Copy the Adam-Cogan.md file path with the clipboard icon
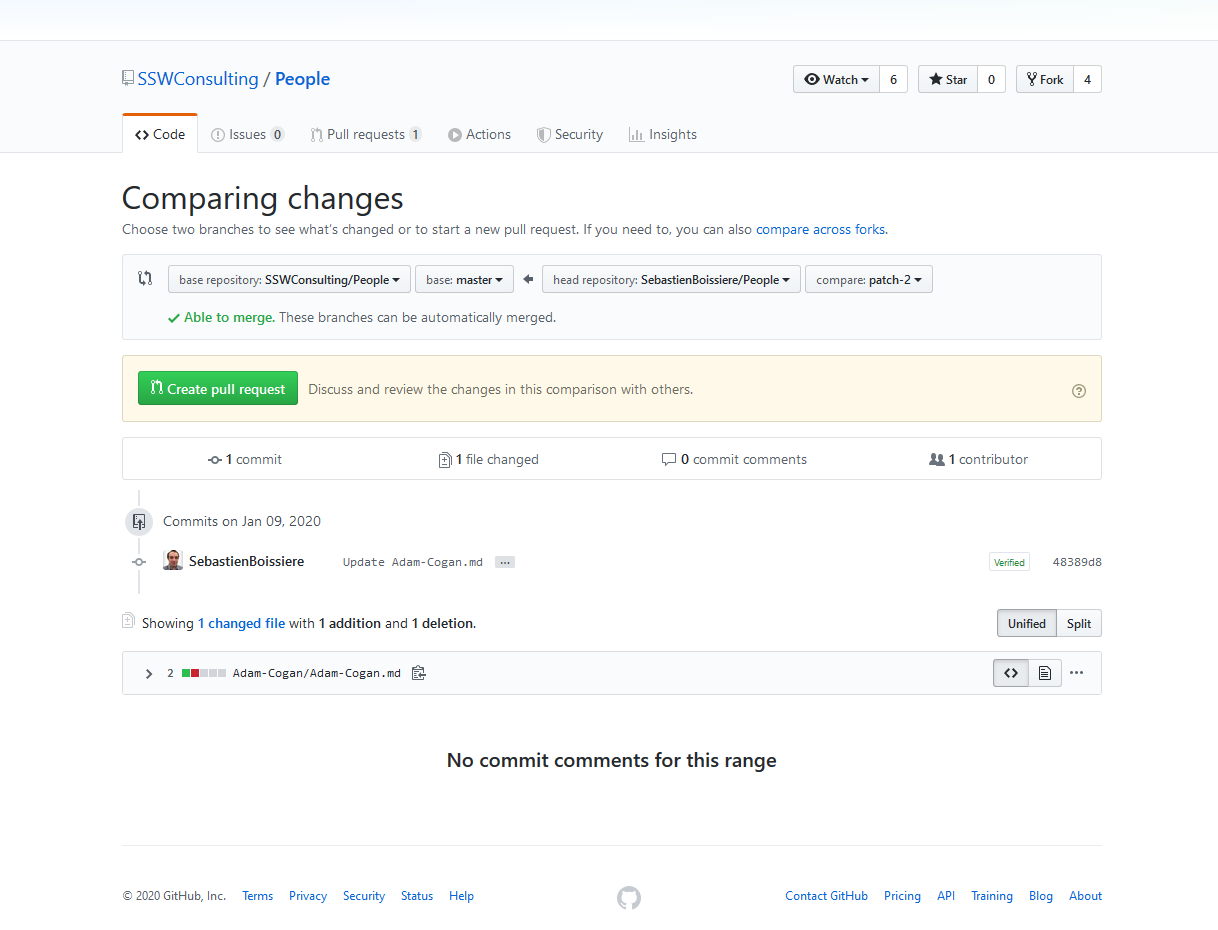The height and width of the screenshot is (930, 1218). pos(419,673)
